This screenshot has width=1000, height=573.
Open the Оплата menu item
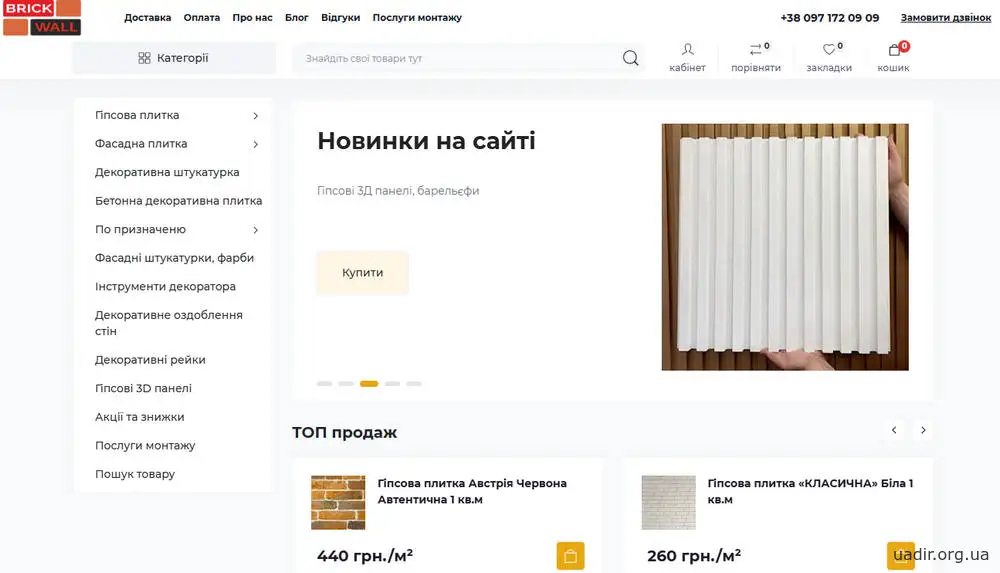point(202,18)
